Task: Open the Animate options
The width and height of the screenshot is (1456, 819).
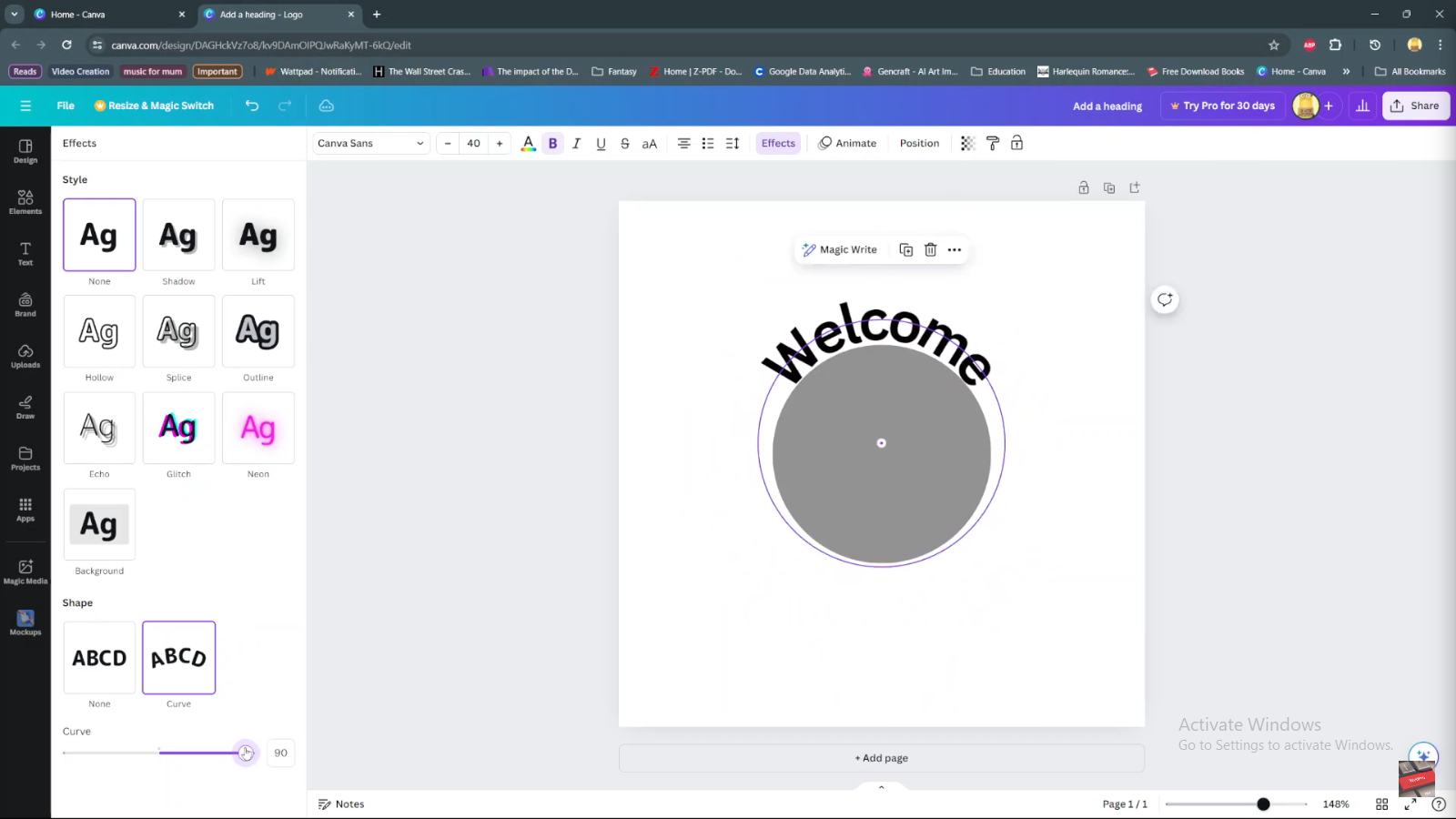Action: pos(847,143)
